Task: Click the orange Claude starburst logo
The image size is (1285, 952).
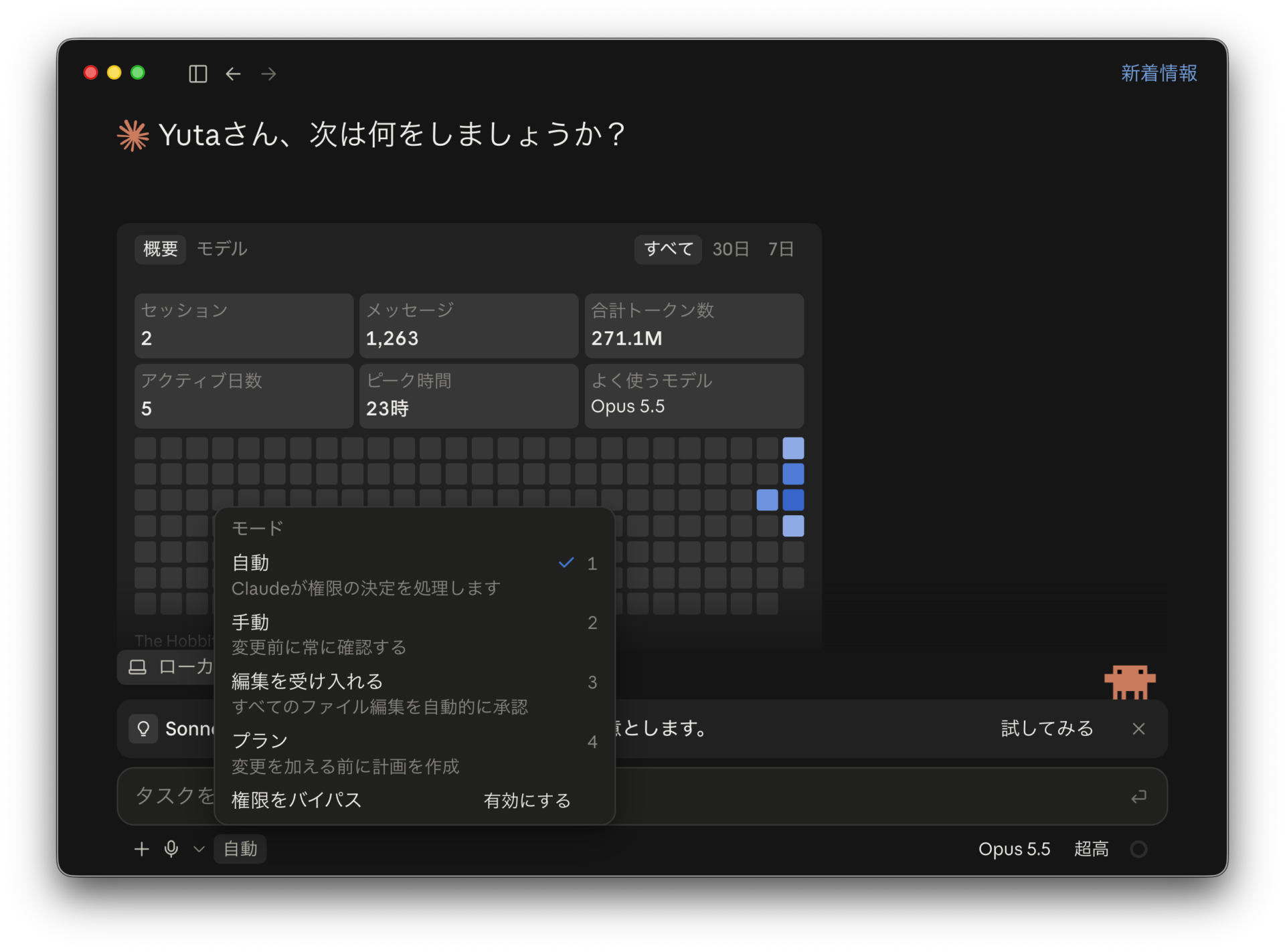Action: click(x=133, y=135)
